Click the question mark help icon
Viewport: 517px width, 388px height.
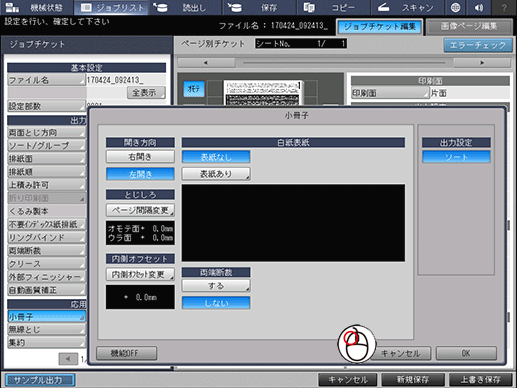tap(504, 7)
